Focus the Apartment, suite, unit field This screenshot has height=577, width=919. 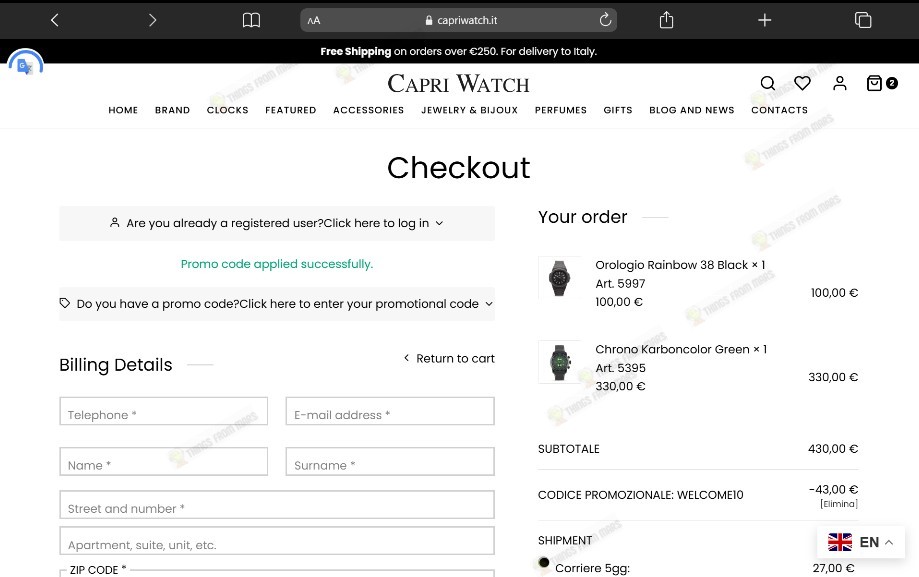[x=277, y=541]
